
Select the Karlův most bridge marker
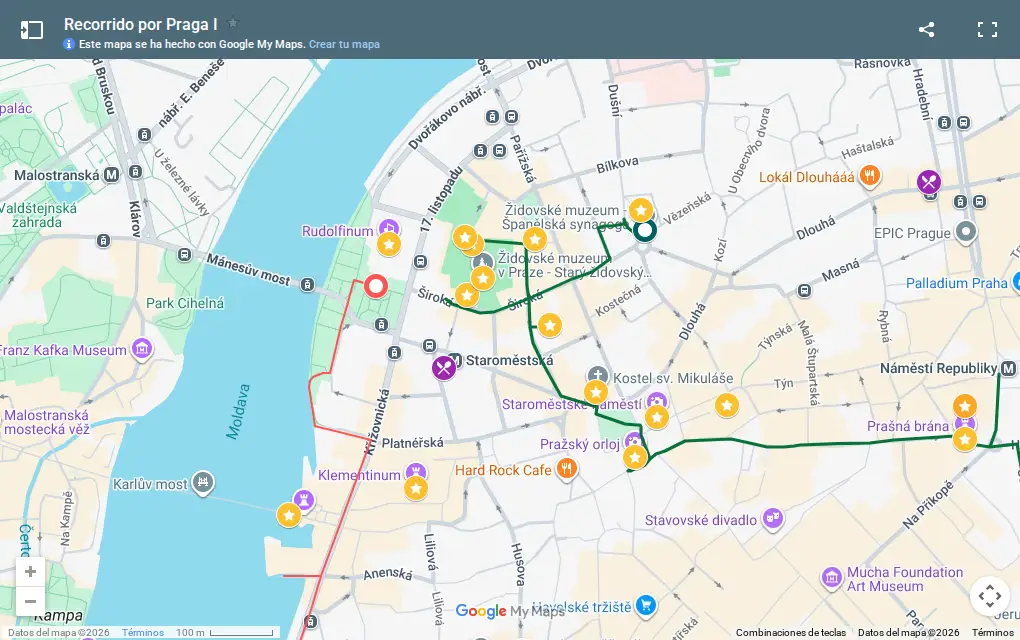pyautogui.click(x=203, y=482)
